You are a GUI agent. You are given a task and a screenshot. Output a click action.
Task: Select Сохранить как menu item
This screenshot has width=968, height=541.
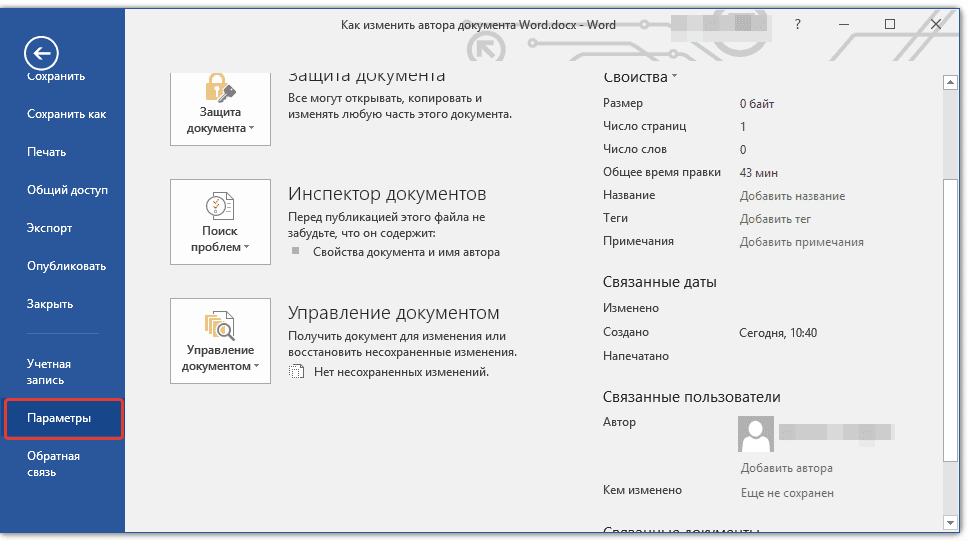[66, 114]
